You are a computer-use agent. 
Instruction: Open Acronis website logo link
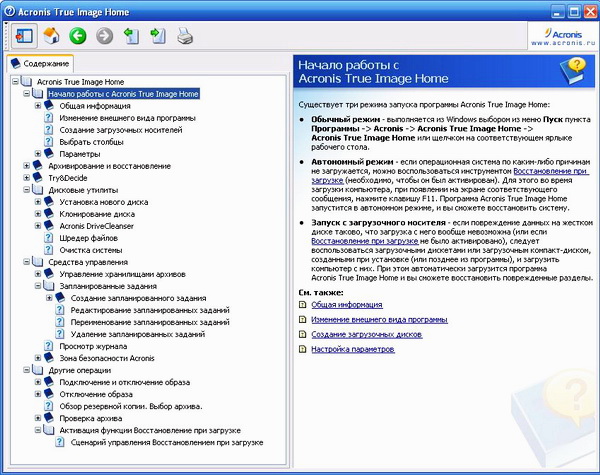(562, 37)
